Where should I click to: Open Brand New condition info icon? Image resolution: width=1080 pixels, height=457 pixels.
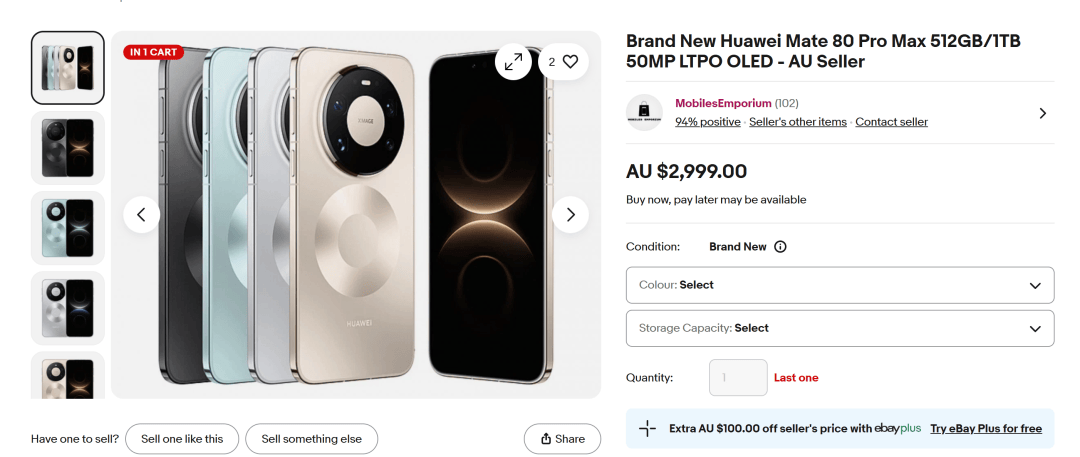(781, 247)
